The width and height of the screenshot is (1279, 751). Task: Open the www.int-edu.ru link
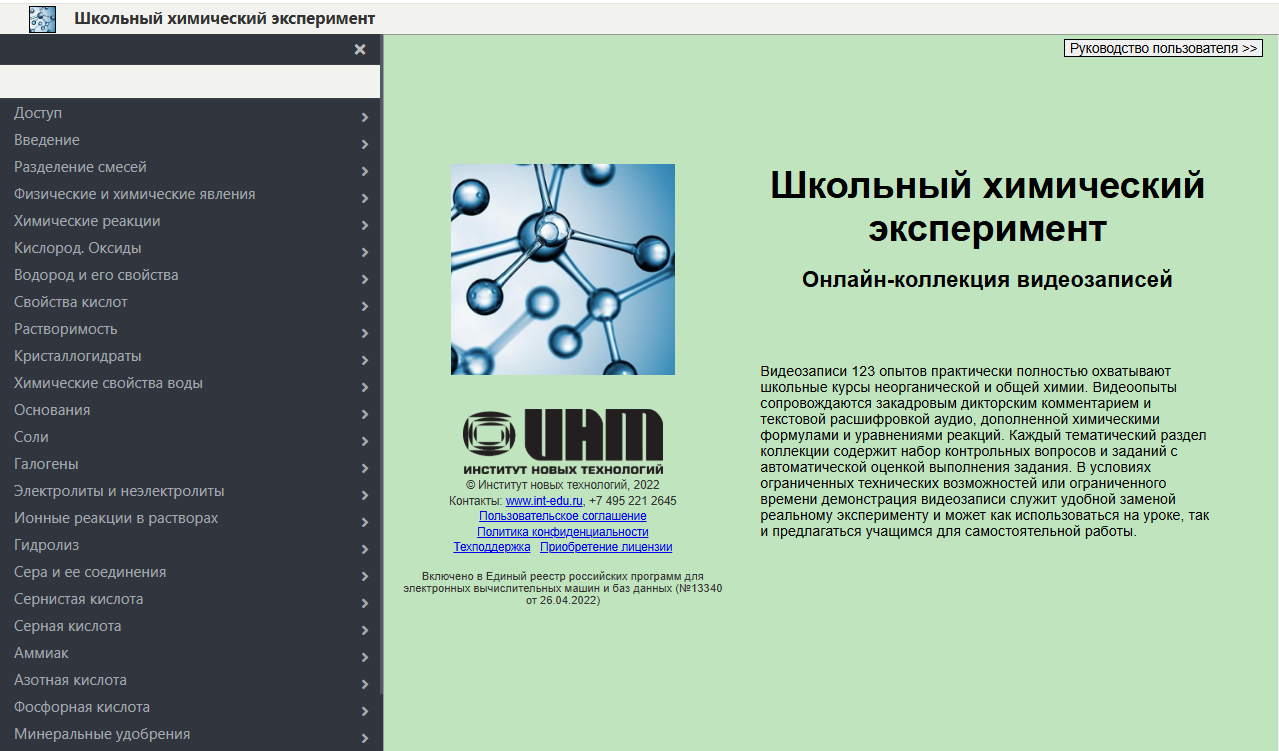[x=544, y=501]
